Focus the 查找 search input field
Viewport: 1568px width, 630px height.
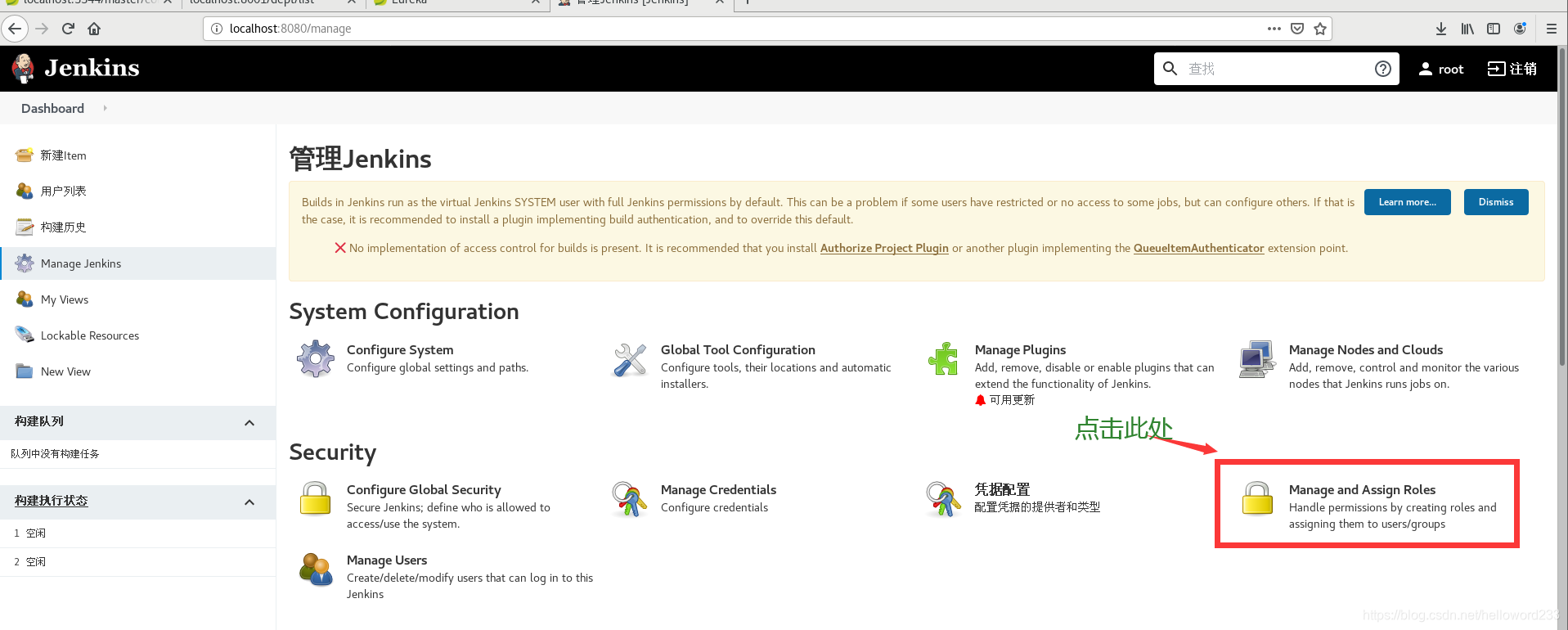1276,69
